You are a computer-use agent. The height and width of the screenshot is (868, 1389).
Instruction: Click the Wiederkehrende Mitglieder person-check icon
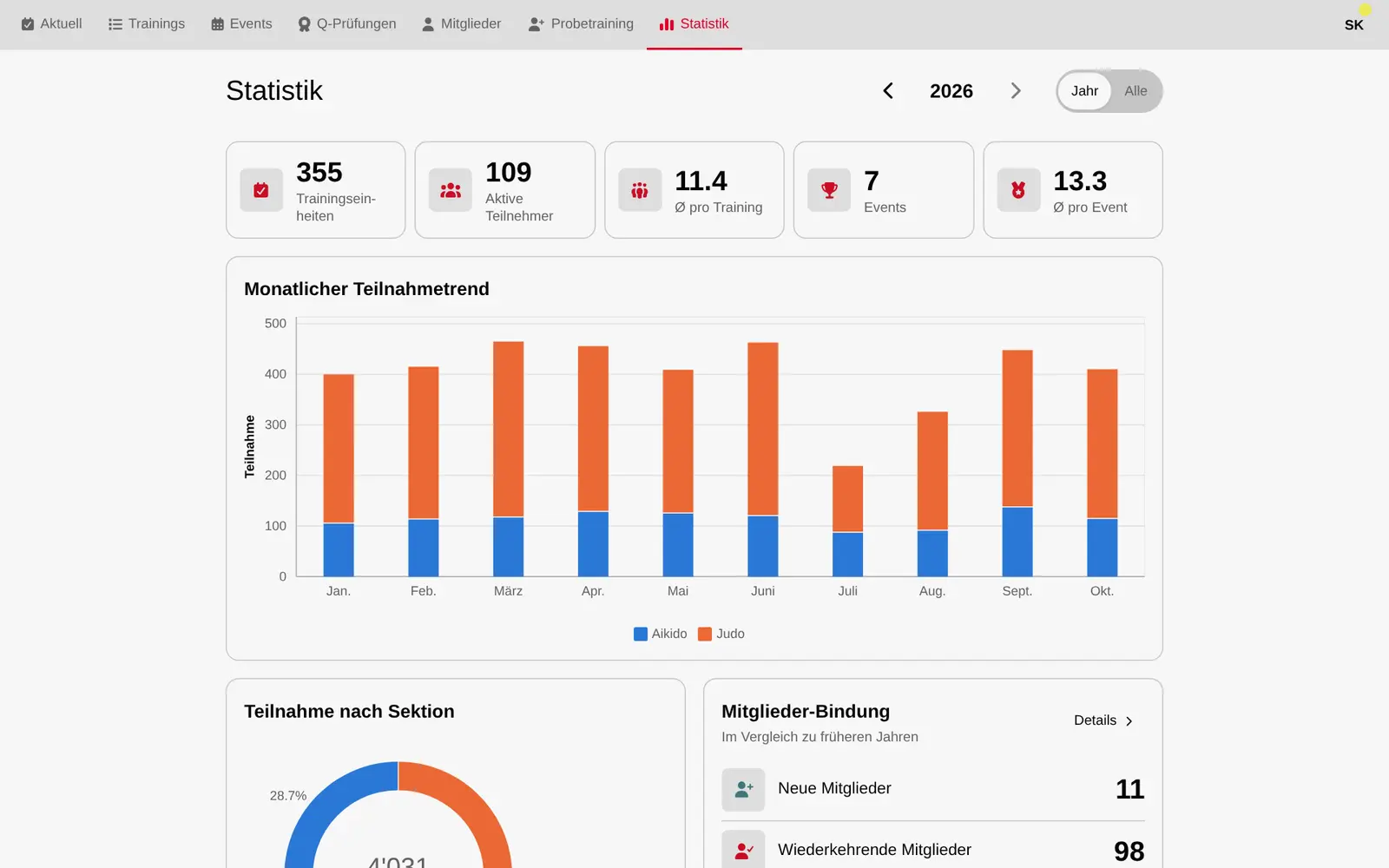[743, 851]
